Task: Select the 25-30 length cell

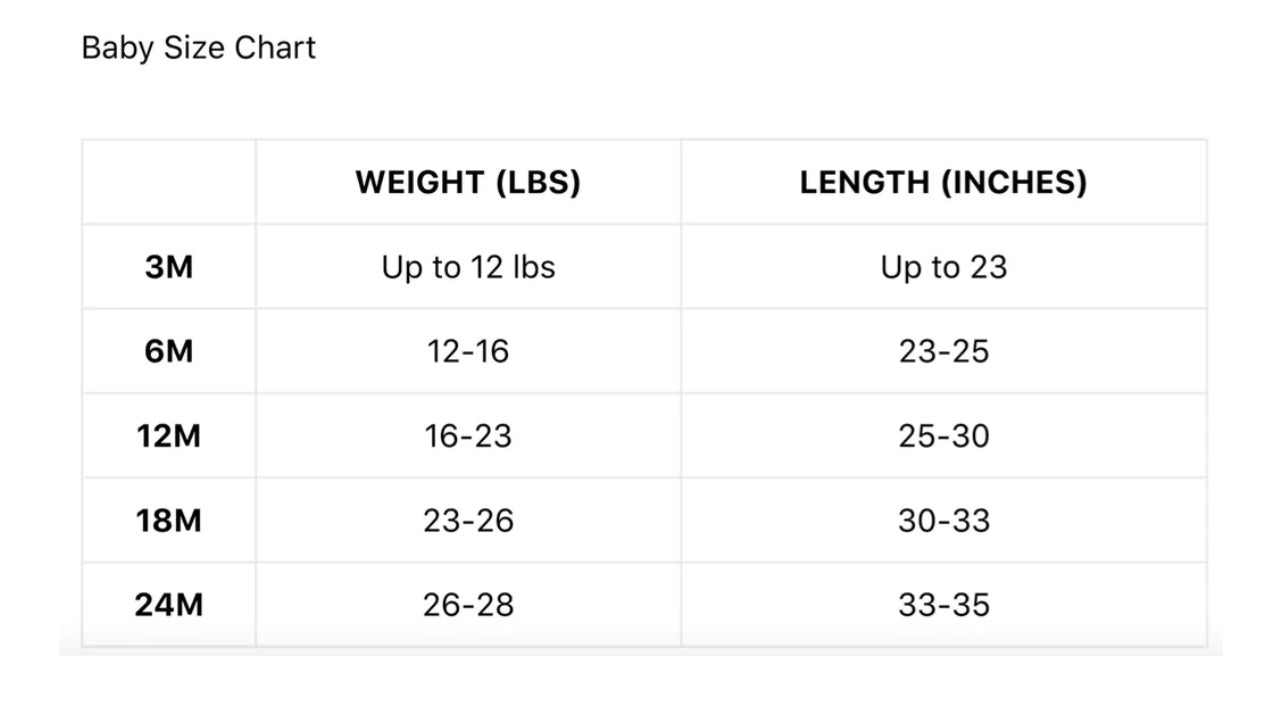Action: 943,436
